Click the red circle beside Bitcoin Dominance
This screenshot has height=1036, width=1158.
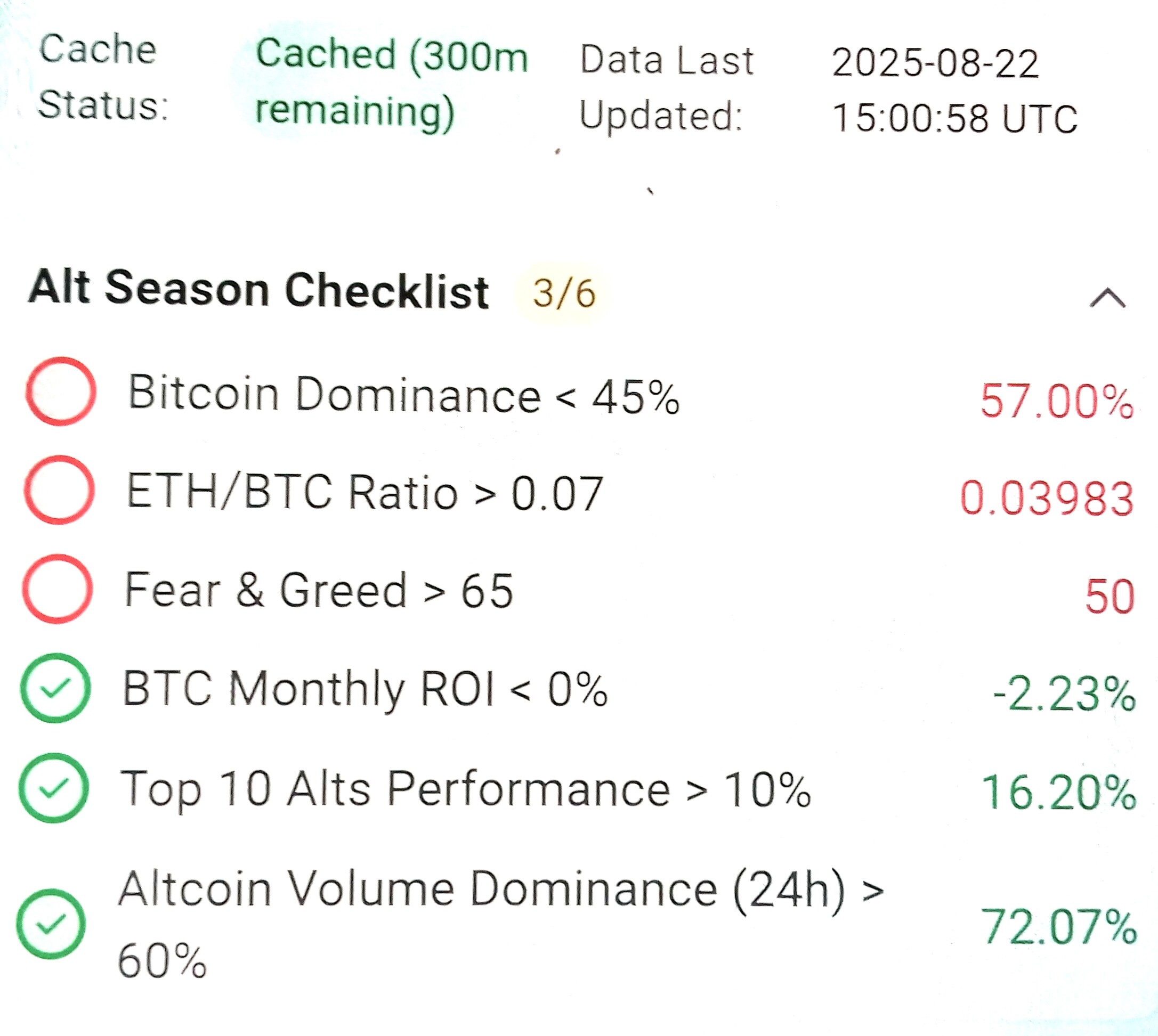click(60, 391)
